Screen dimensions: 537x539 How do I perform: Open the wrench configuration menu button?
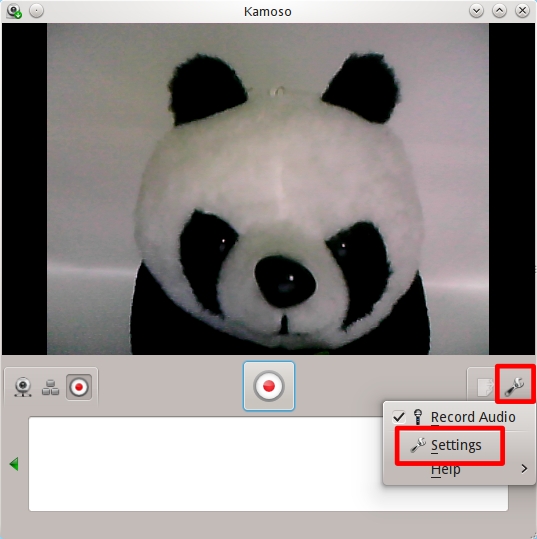(514, 386)
